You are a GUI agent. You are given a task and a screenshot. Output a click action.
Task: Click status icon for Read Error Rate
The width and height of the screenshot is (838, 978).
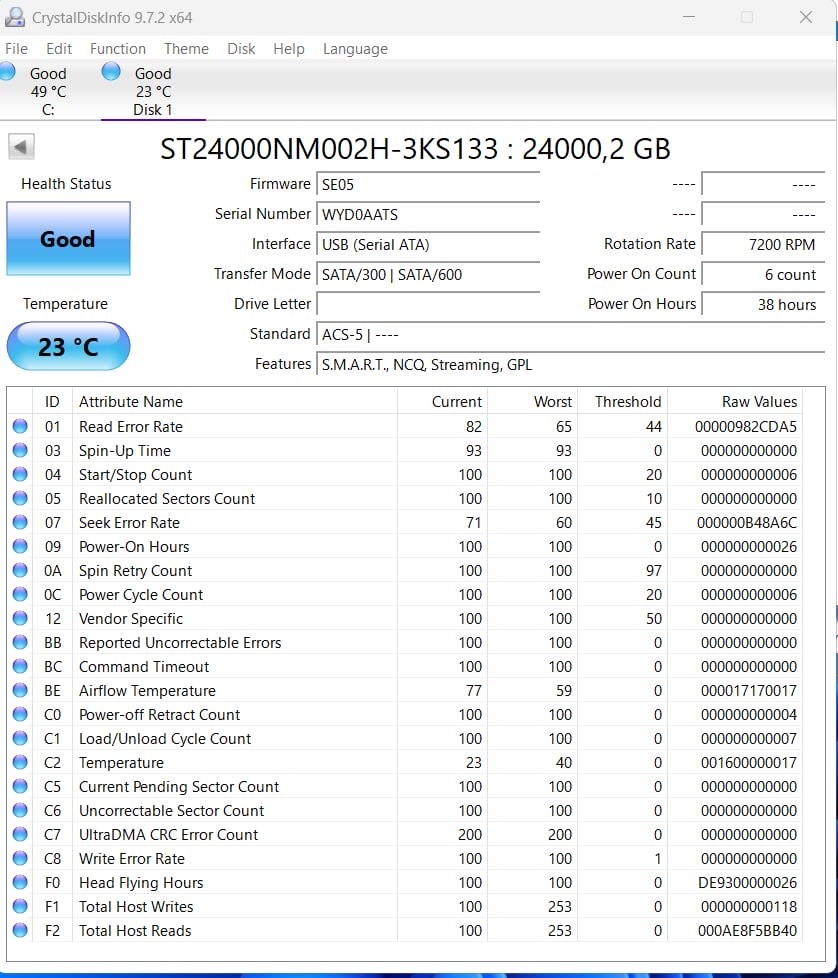(x=20, y=426)
